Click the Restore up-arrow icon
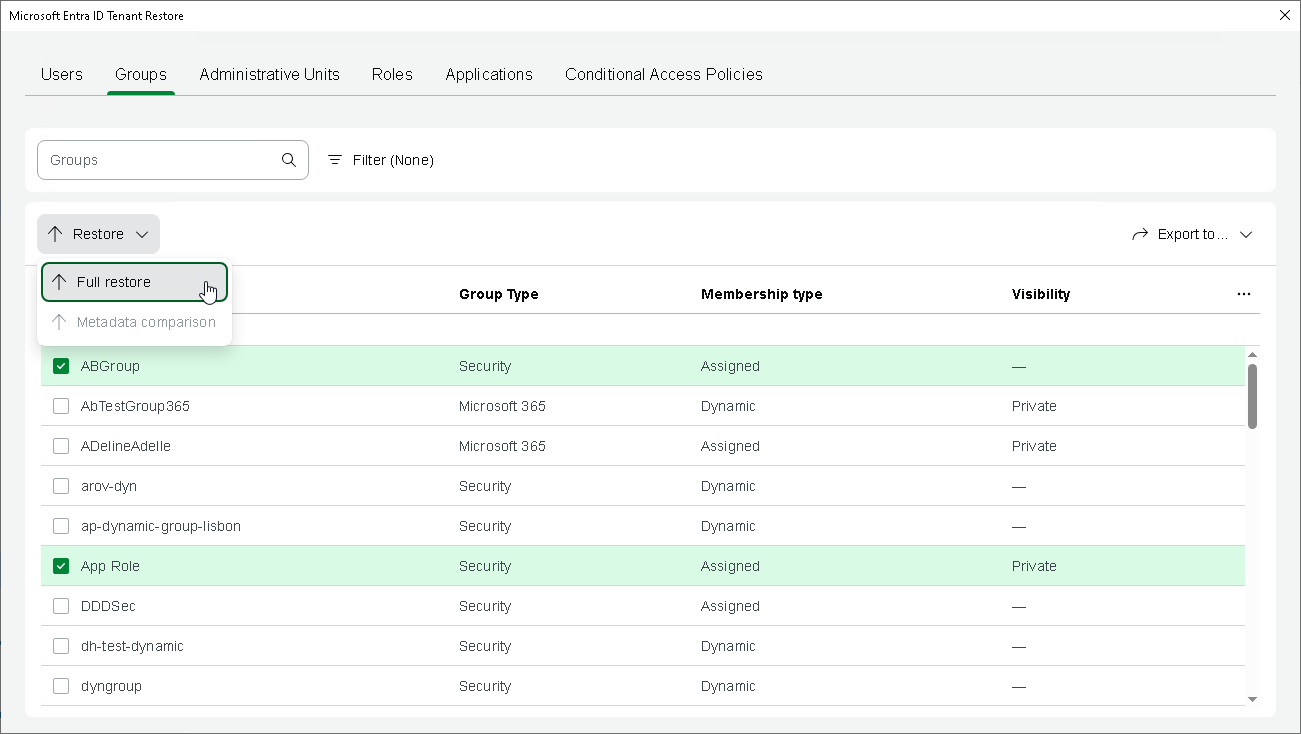This screenshot has height=734, width=1301. coord(55,234)
